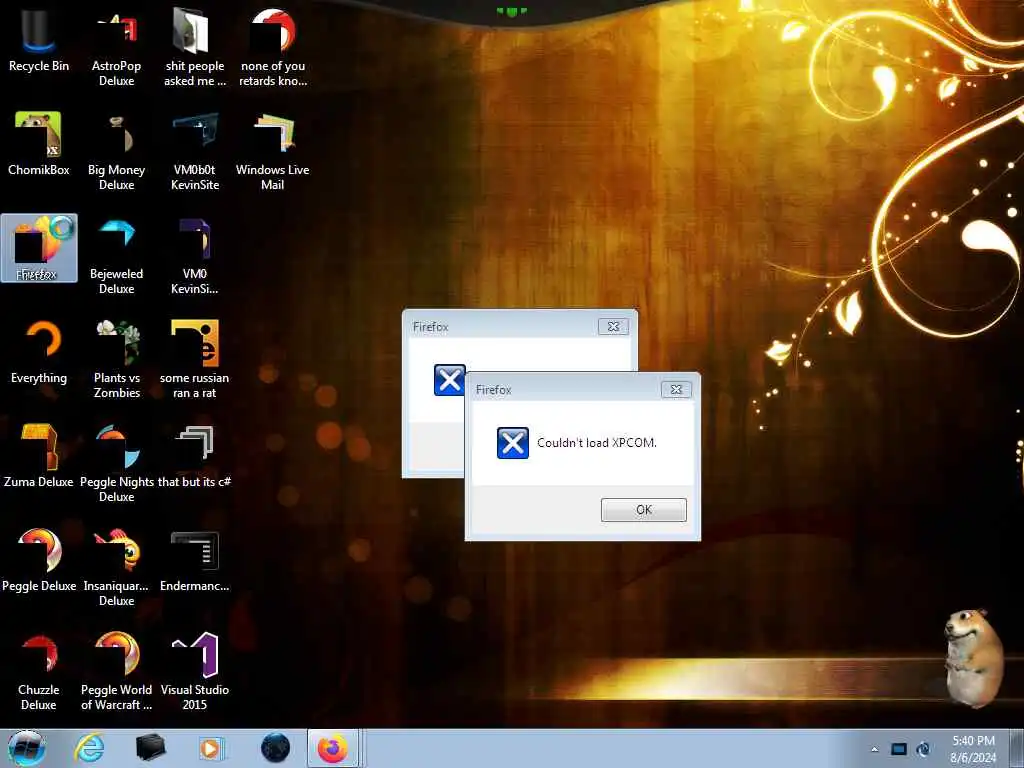Click the black box icon on the taskbar
1024x768 pixels.
[150, 748]
